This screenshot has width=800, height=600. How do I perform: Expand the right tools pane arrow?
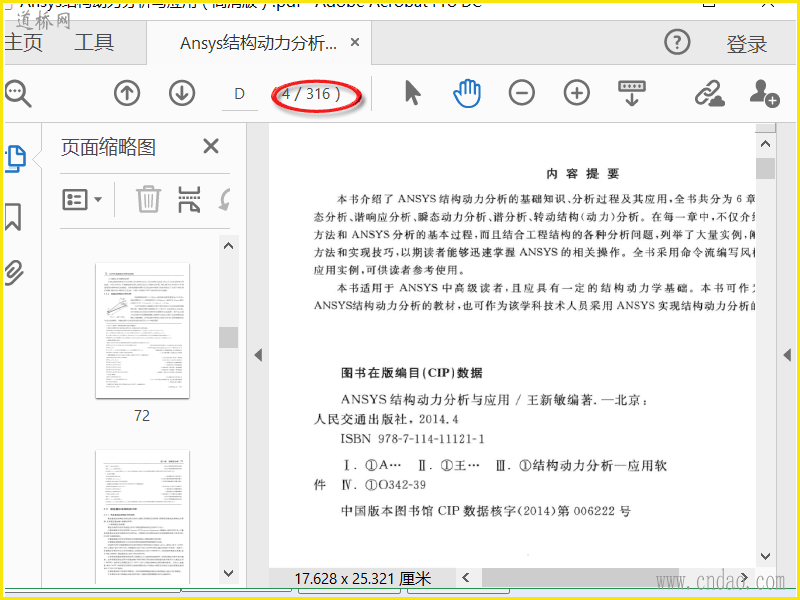[x=787, y=355]
